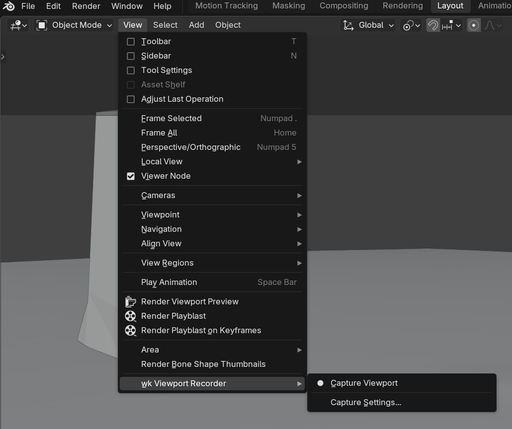Image resolution: width=512 pixels, height=429 pixels.
Task: Open Capture Settings...
Action: pyautogui.click(x=402, y=402)
